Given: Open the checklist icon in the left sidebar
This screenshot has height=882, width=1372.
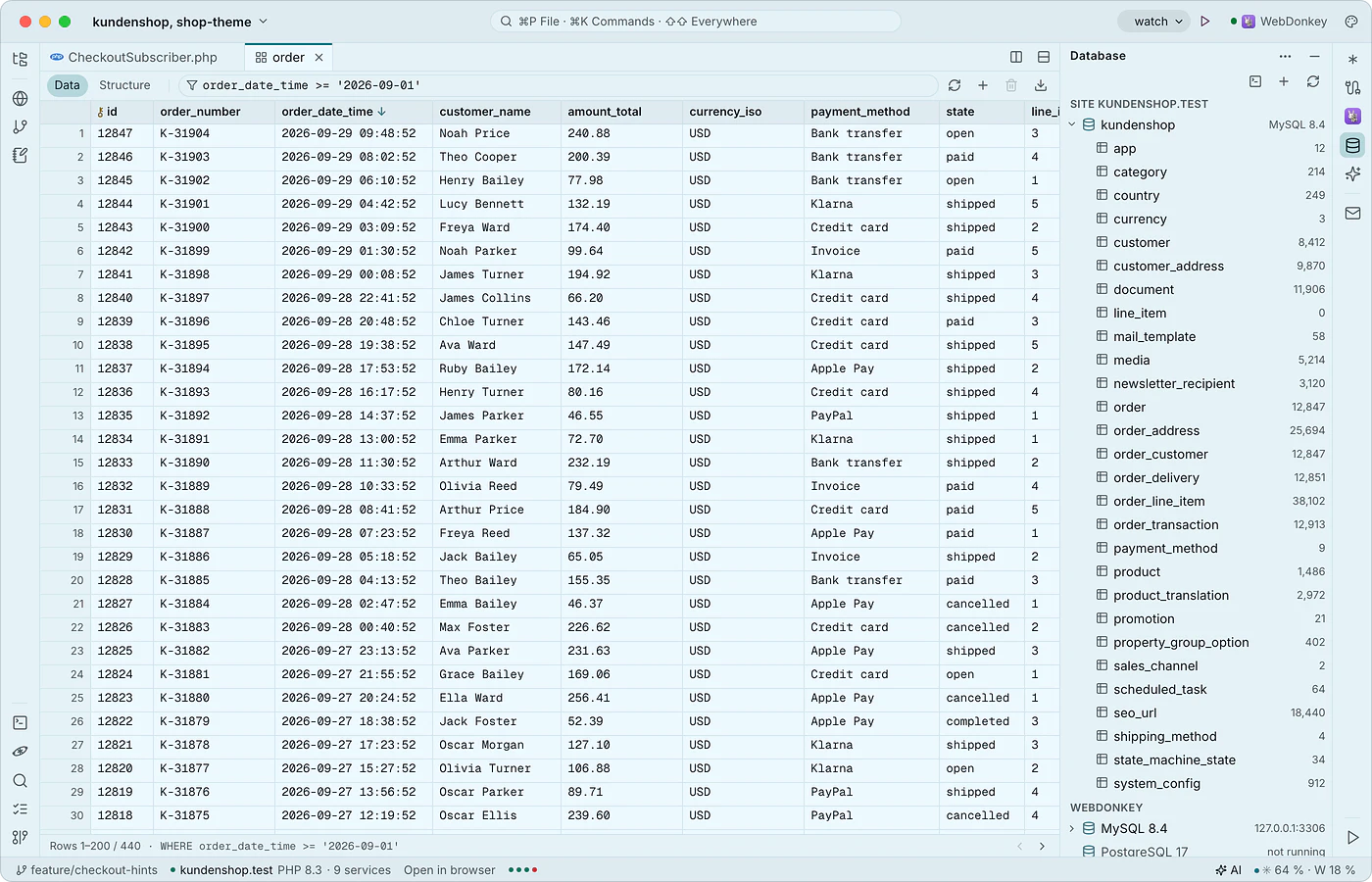Looking at the screenshot, I should click(x=20, y=809).
